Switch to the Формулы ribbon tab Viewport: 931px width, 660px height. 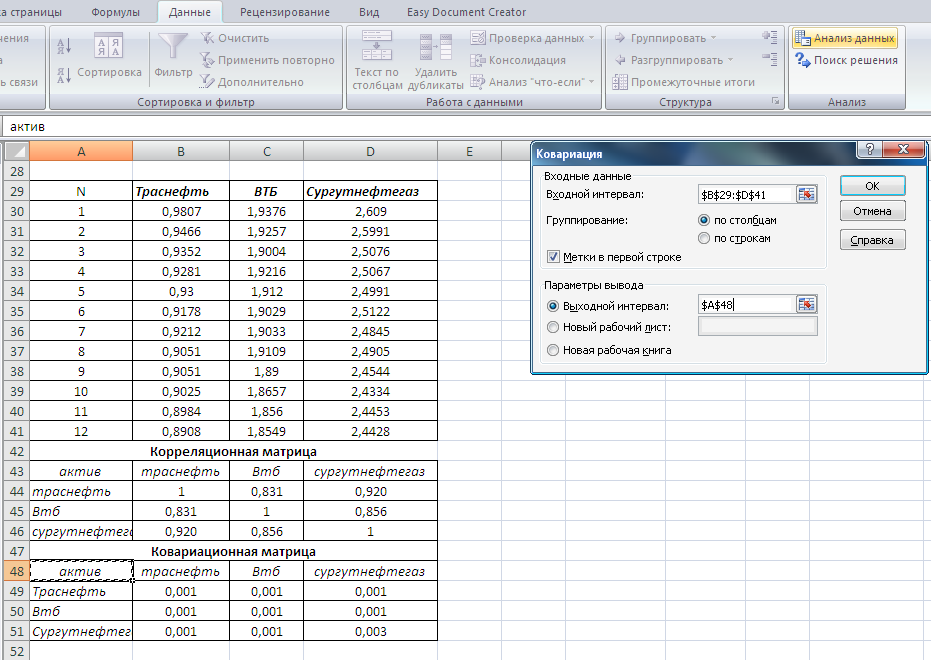(x=115, y=12)
